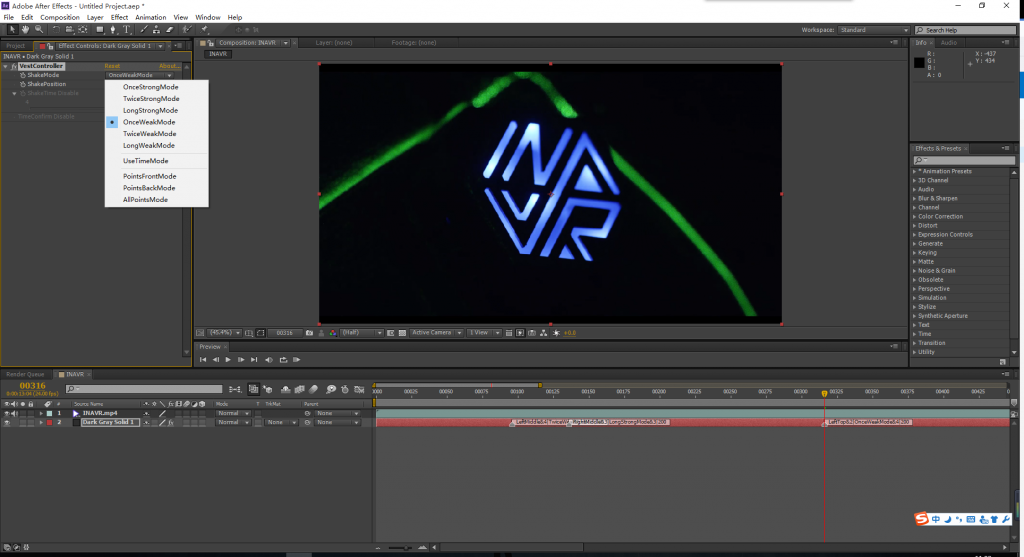Click the composition flowchart icon in viewer
This screenshot has height=557, width=1024.
[543, 333]
